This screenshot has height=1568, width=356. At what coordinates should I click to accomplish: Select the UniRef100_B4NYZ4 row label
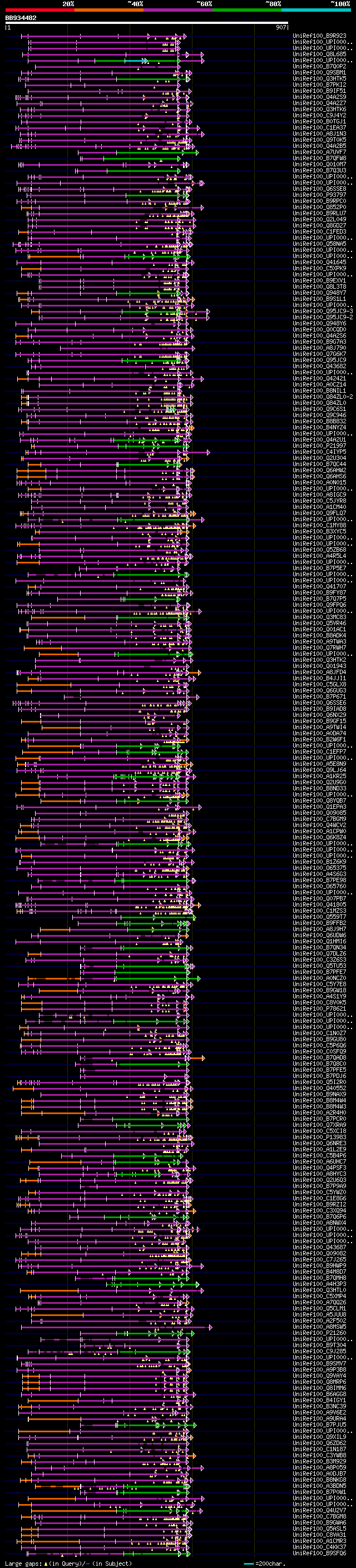pyautogui.click(x=319, y=427)
